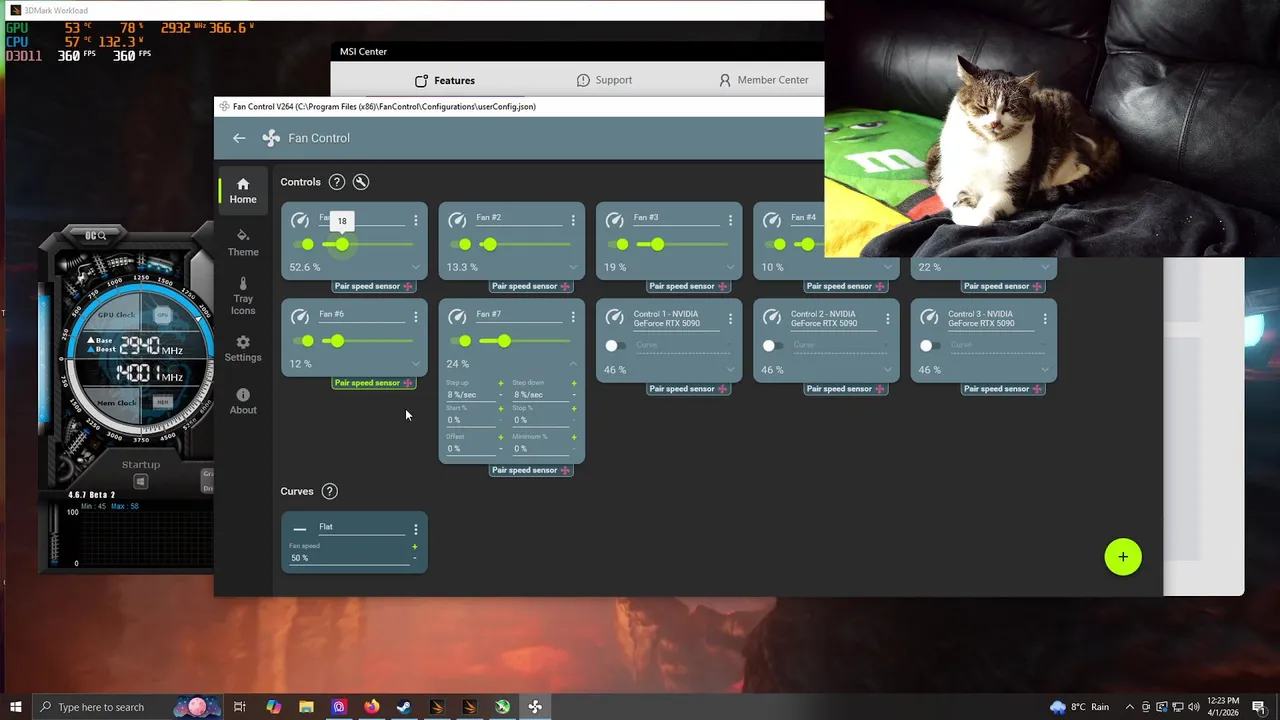Viewport: 1280px width, 720px height.
Task: Enable Control 1 NVIDIA switch
Action: [x=614, y=345]
